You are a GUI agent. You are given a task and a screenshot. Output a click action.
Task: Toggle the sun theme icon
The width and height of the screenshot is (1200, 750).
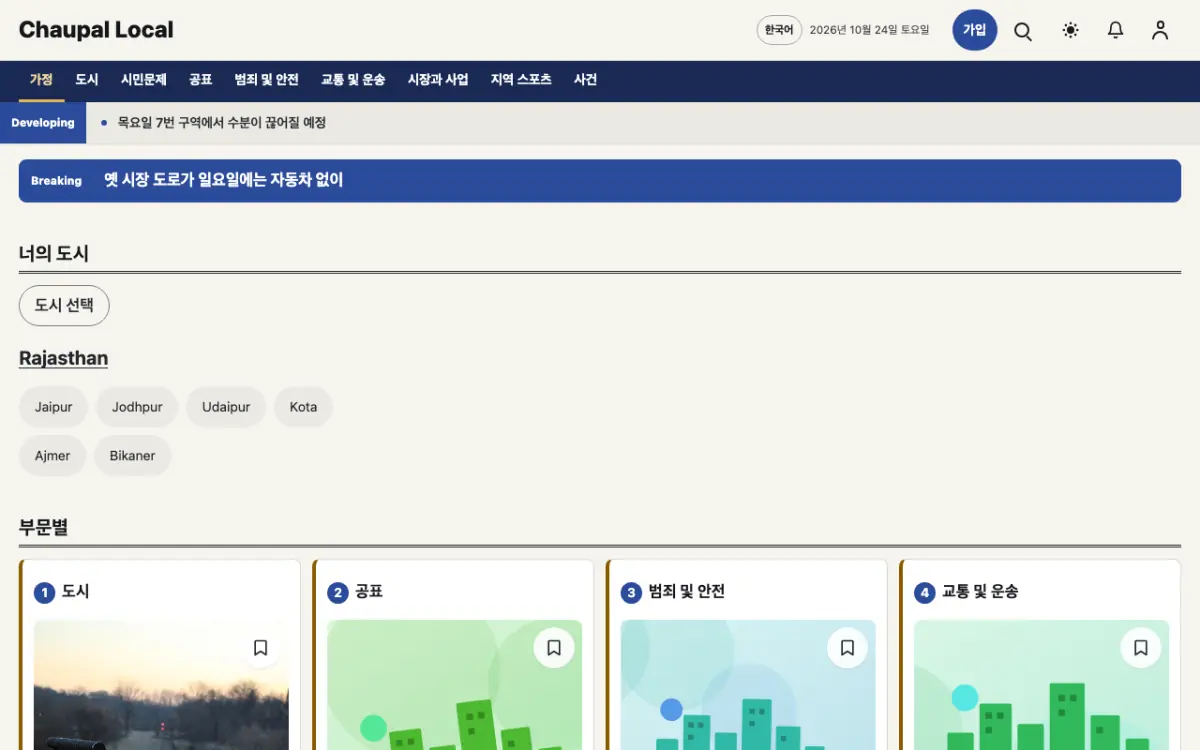pyautogui.click(x=1070, y=30)
